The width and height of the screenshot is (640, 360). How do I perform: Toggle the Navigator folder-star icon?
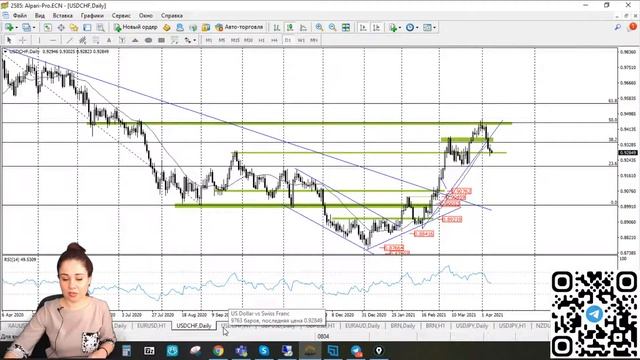(x=74, y=27)
